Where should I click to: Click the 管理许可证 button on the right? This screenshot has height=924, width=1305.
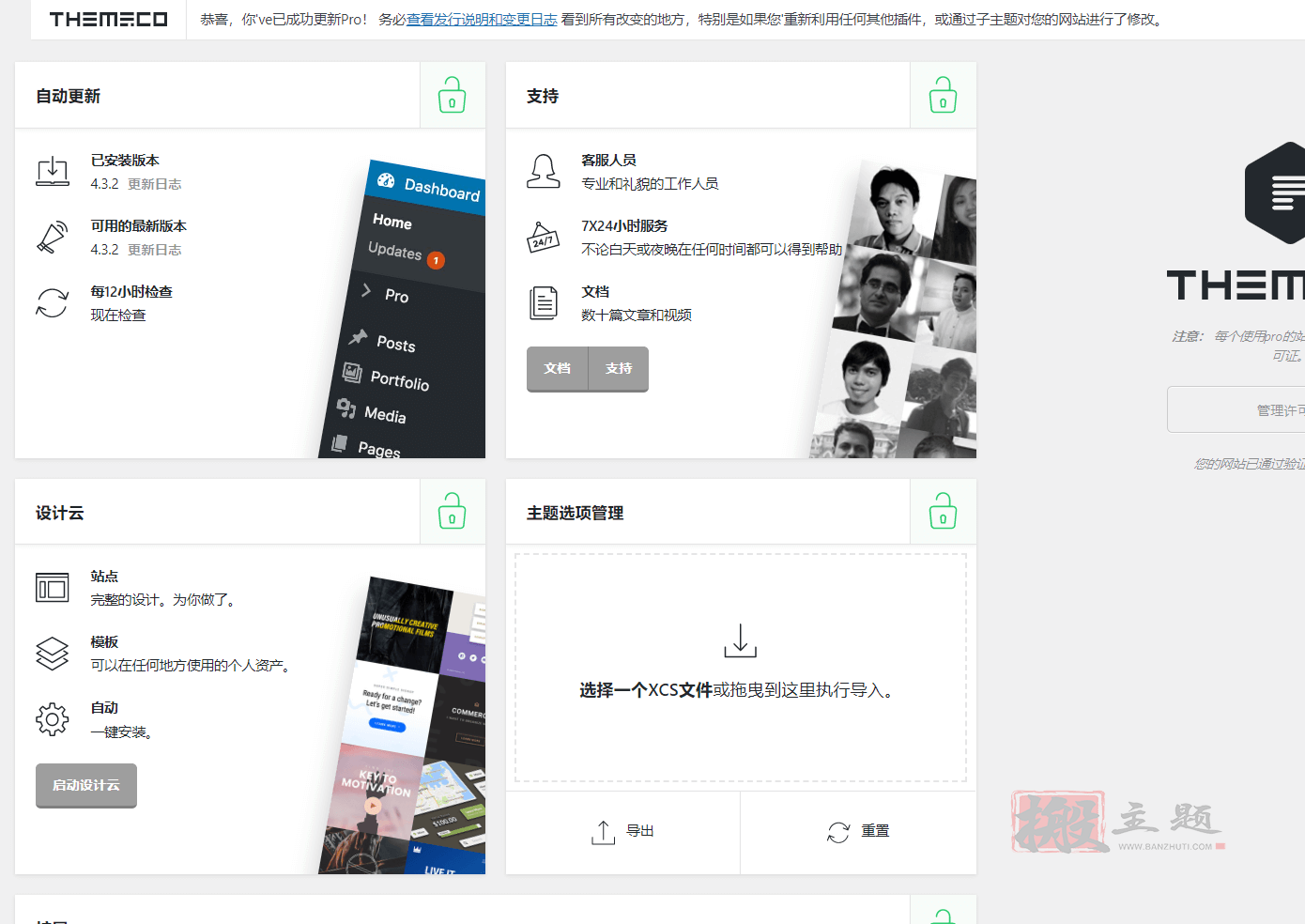1236,409
